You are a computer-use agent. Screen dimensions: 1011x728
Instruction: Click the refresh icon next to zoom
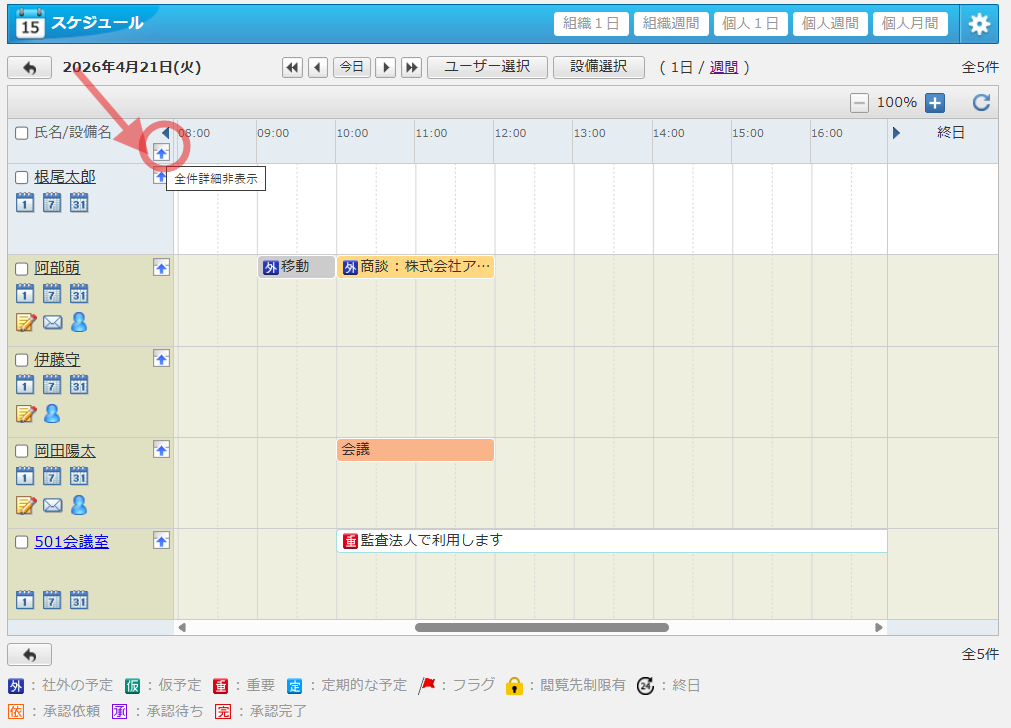click(981, 102)
